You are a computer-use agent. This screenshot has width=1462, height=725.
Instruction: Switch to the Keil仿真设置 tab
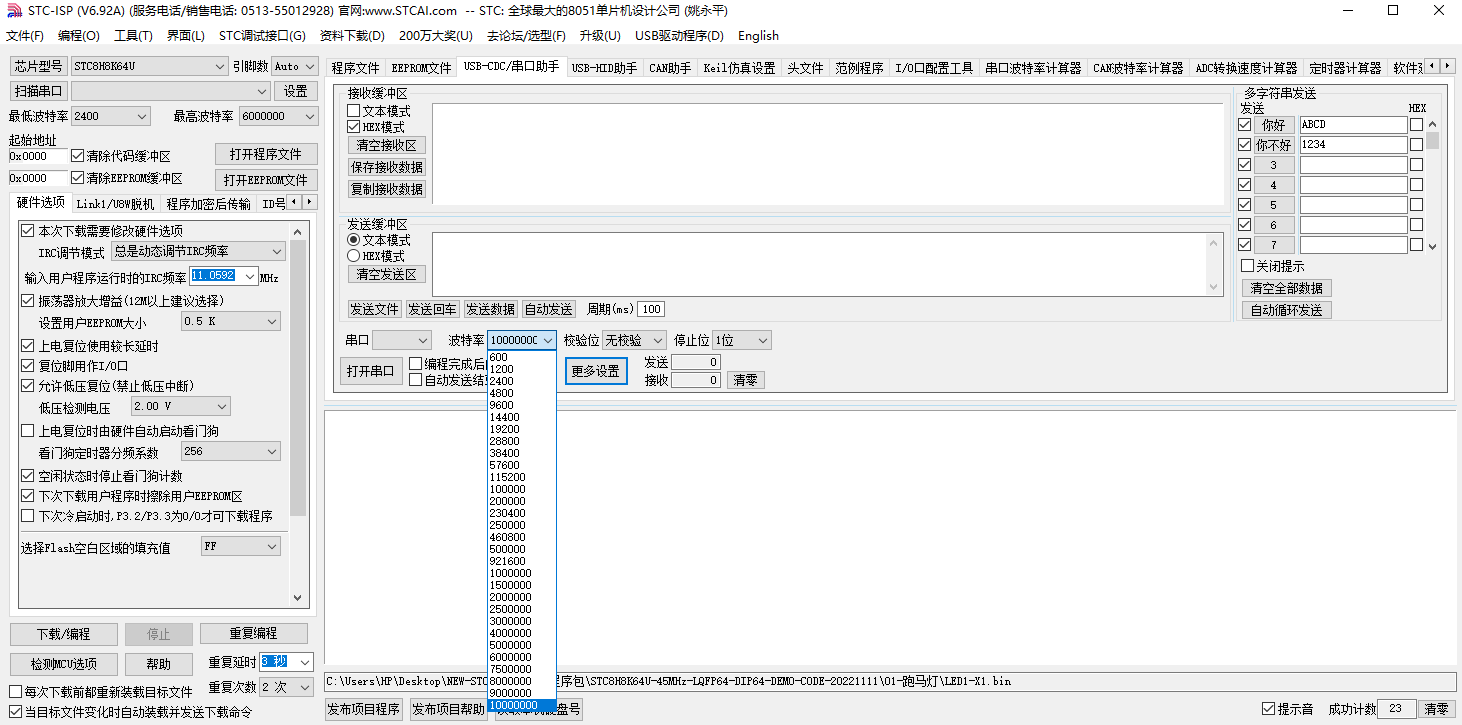click(x=739, y=68)
